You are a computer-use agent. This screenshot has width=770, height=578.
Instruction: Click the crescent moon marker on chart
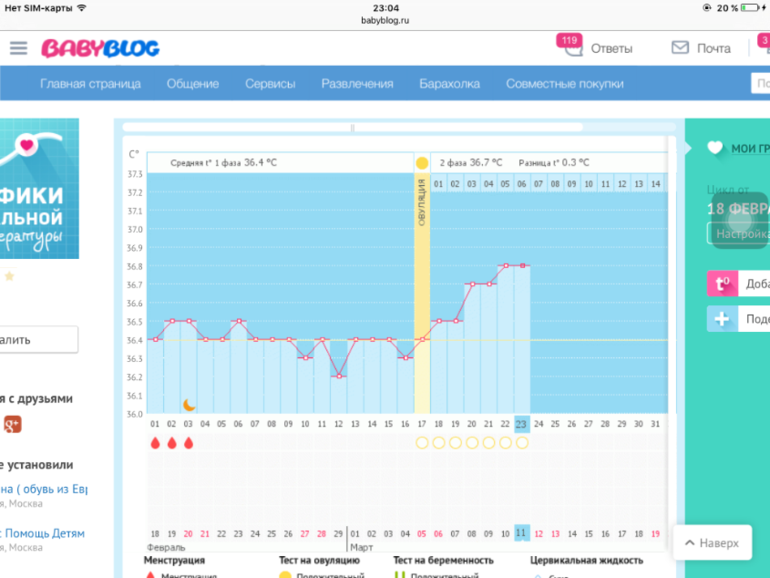189,405
